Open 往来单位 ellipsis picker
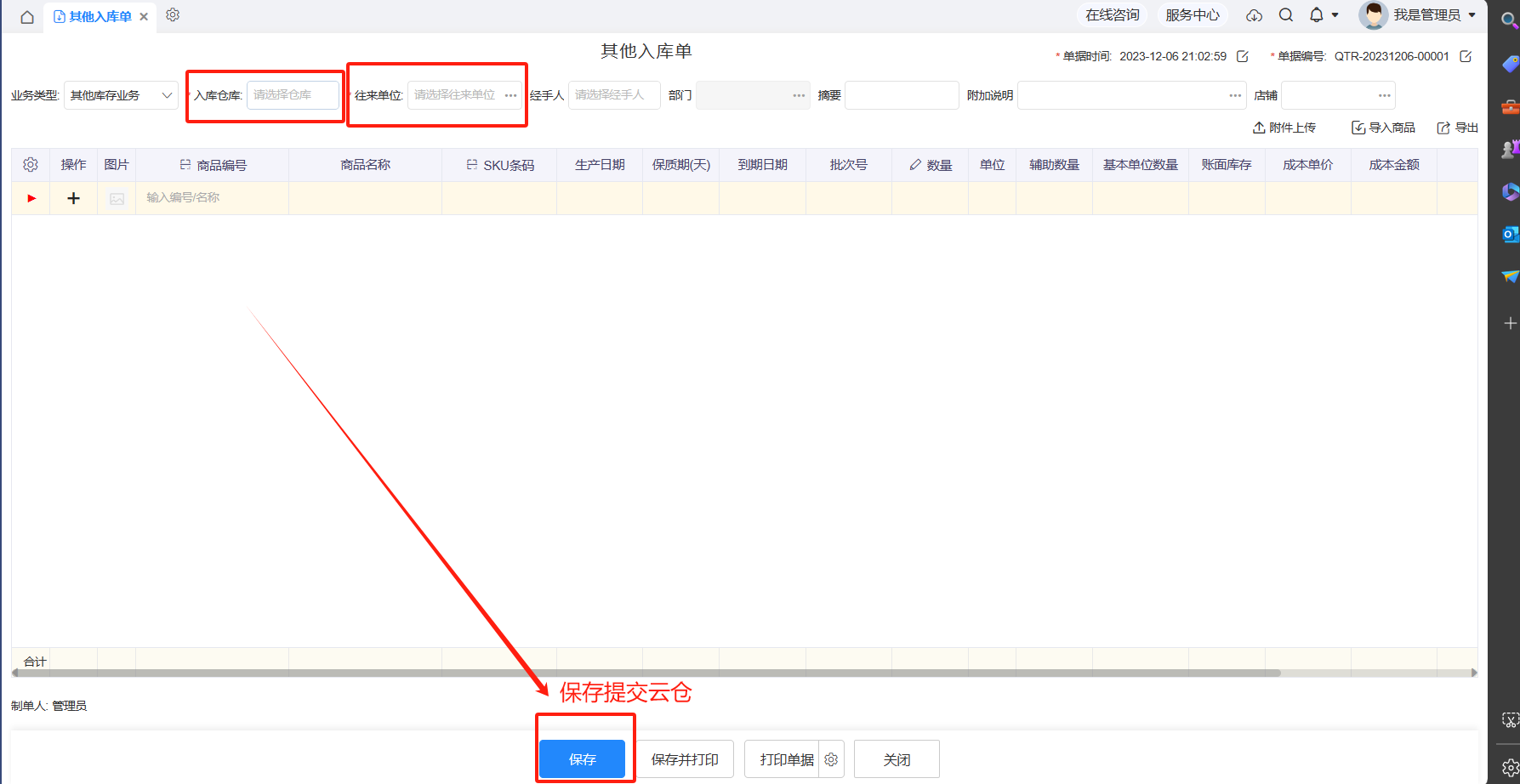1520x784 pixels. coord(511,95)
